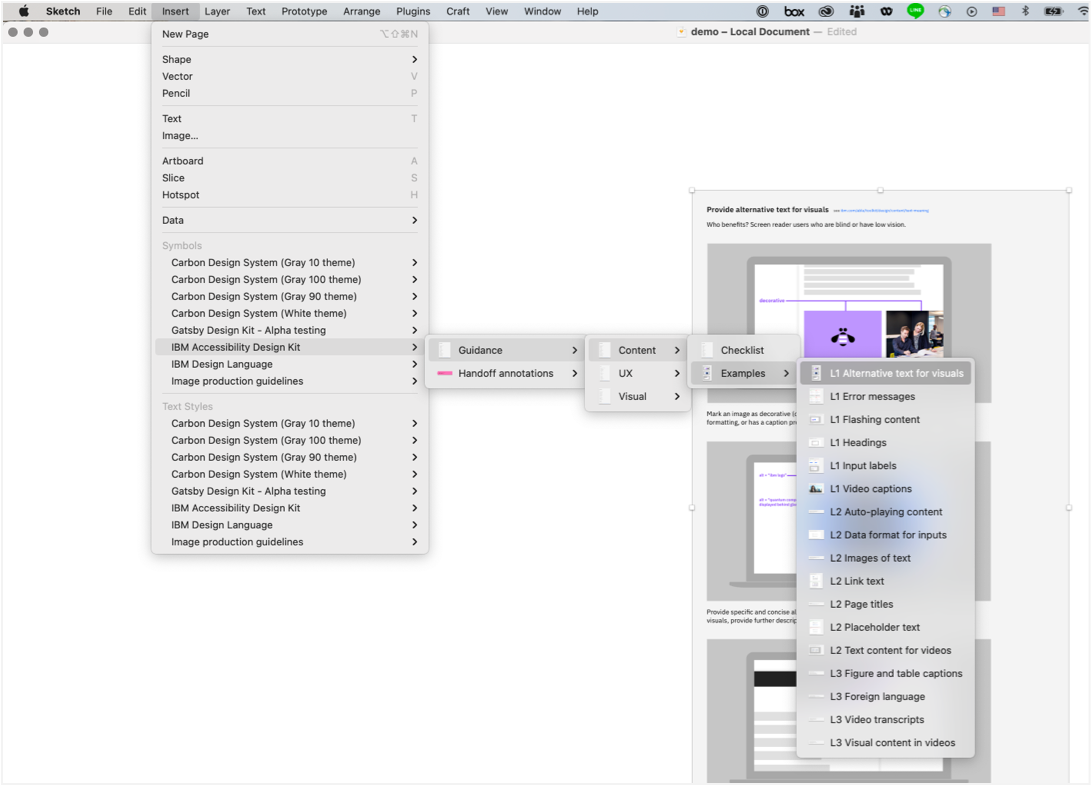Click the Bluetooth status icon
Screen dimensions: 1092x786
tap(1025, 11)
